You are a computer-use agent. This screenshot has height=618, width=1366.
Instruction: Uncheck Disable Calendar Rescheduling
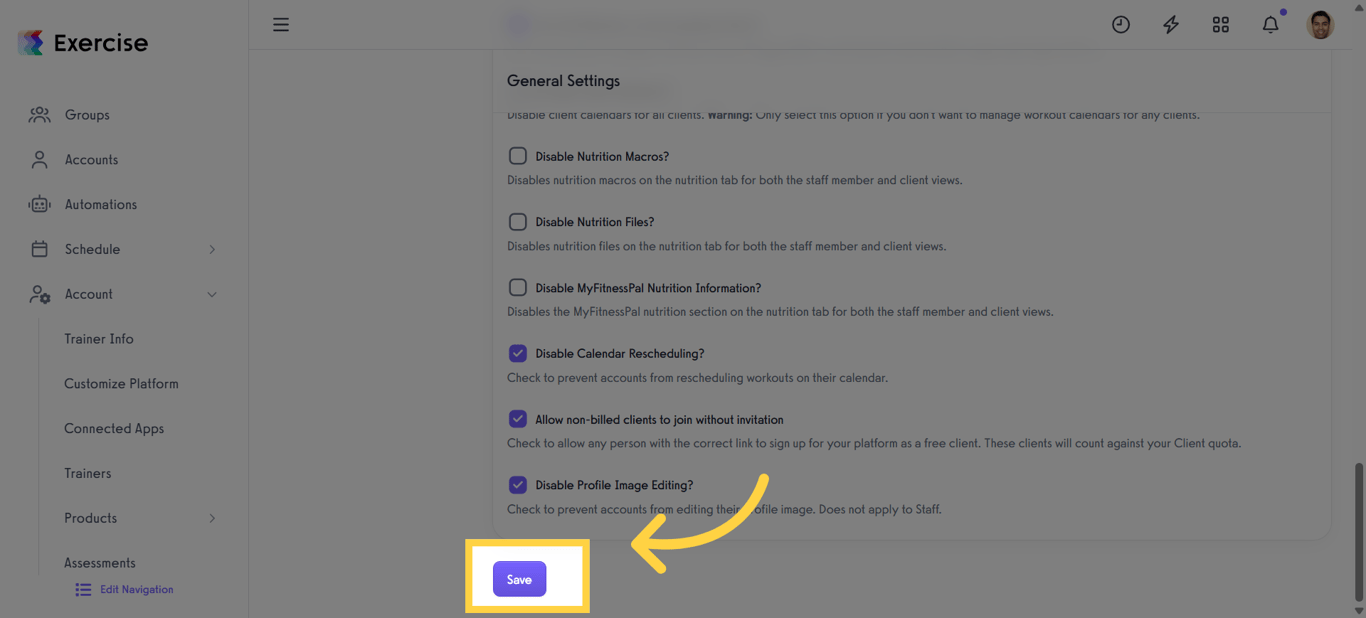(x=517, y=353)
